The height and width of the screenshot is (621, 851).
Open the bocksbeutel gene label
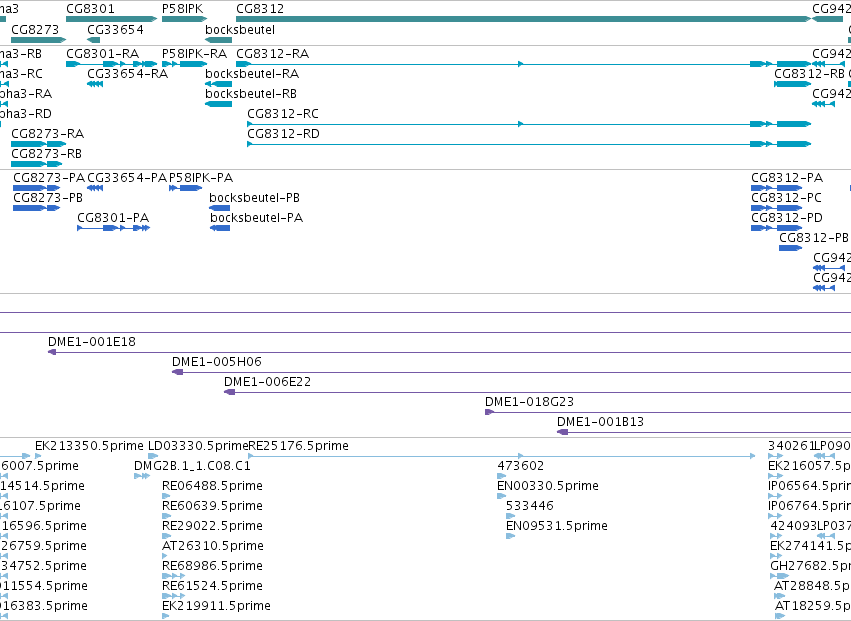coord(240,29)
